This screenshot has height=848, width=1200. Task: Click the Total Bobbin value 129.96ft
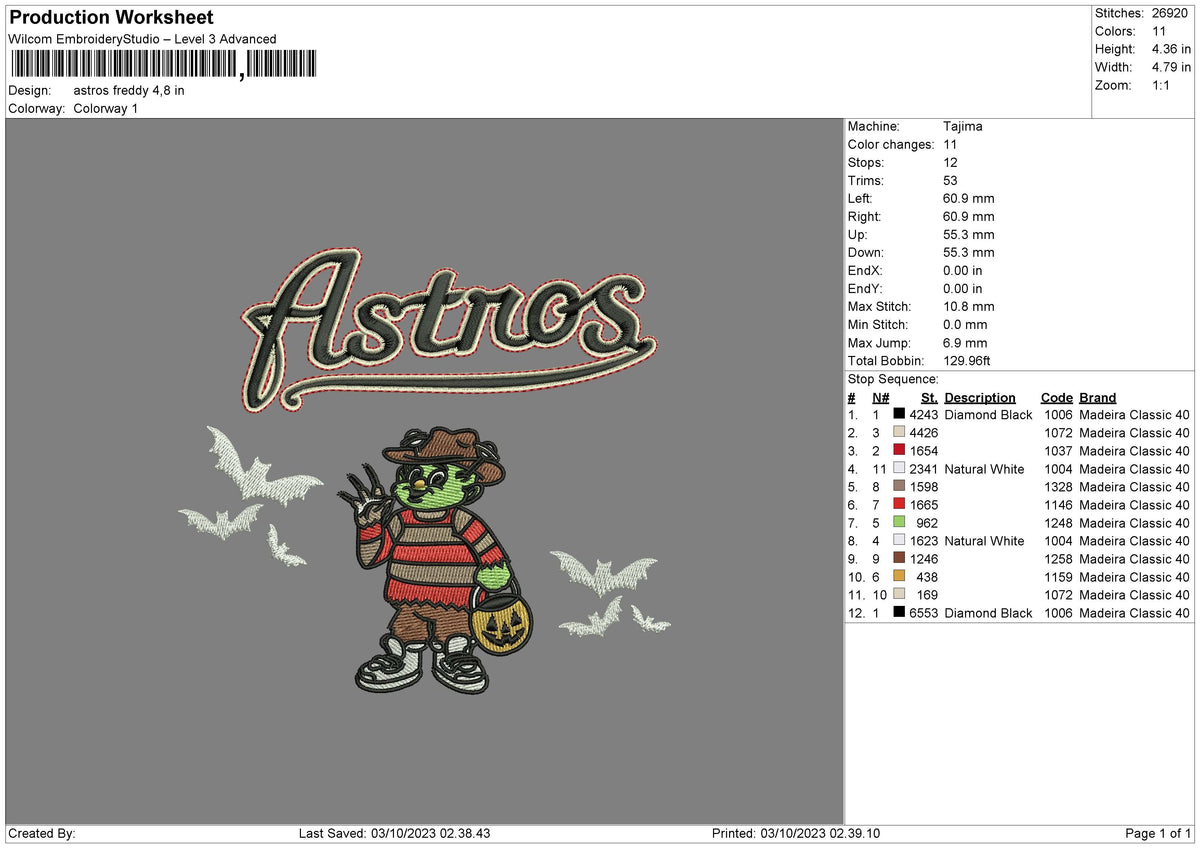pos(967,360)
